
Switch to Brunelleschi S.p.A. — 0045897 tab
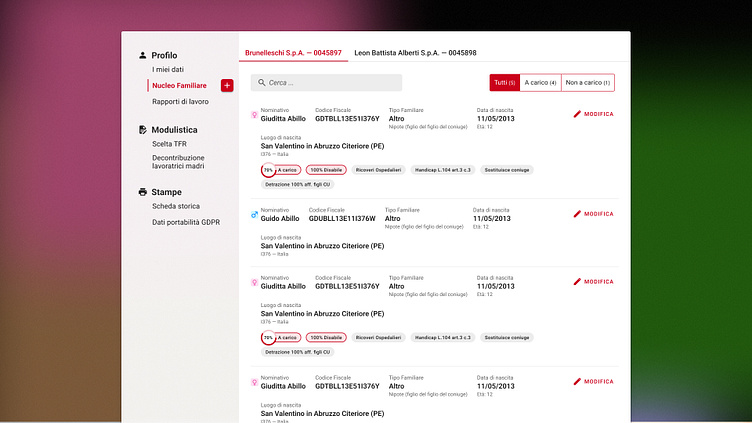pos(293,53)
